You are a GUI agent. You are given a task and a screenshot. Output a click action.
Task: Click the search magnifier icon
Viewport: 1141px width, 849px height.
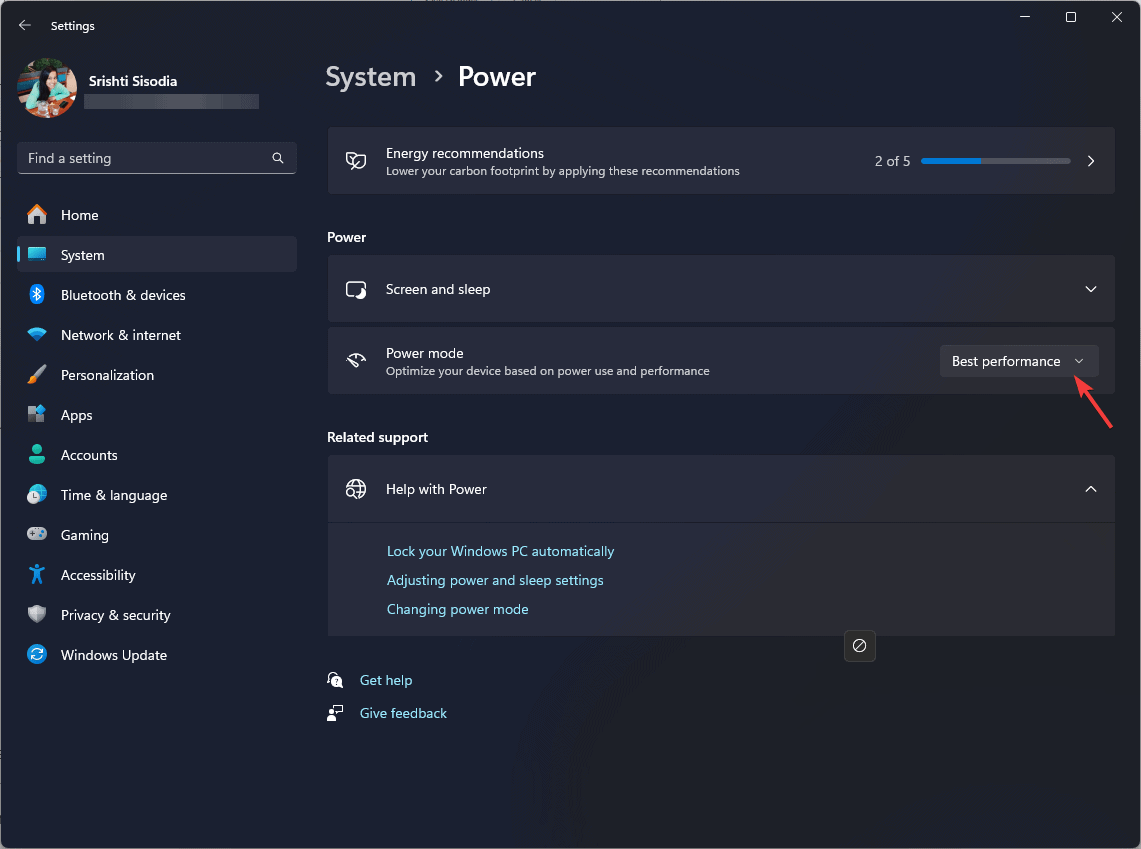click(278, 158)
